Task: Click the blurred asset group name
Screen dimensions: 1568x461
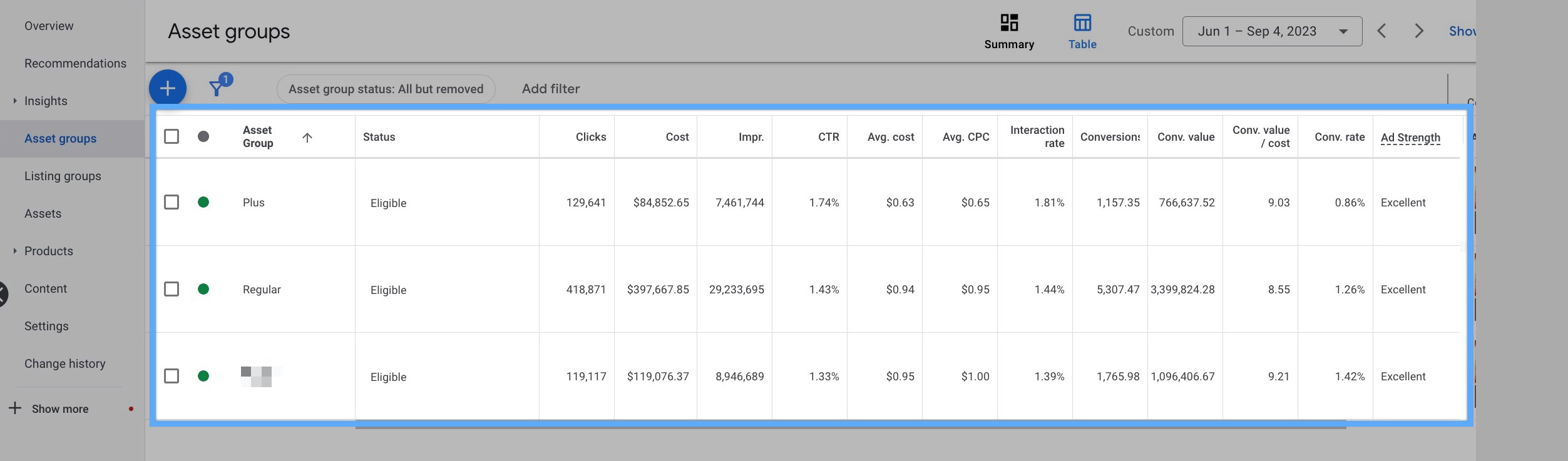Action: click(262, 377)
